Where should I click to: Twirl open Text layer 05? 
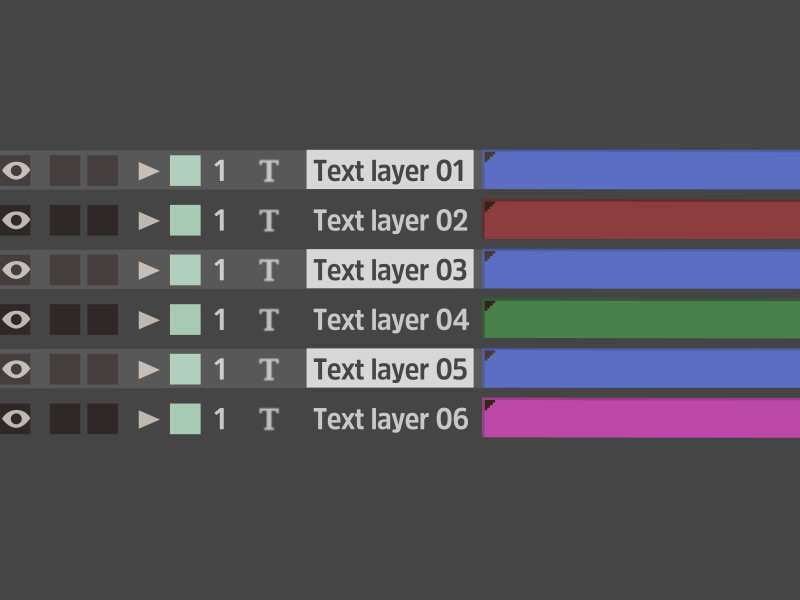pos(149,370)
